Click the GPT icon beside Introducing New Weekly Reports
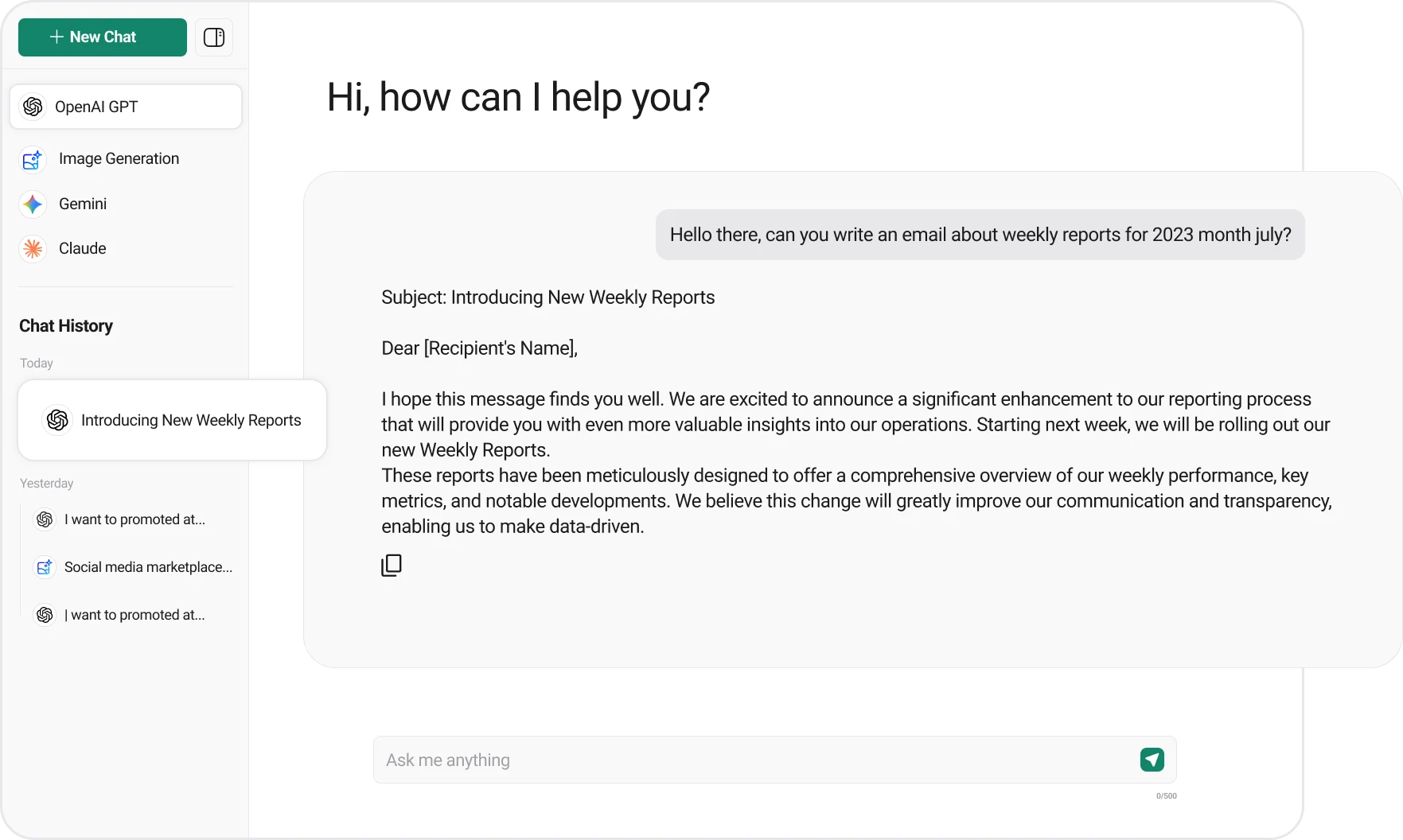Screen dimensions: 1403x840 57,420
